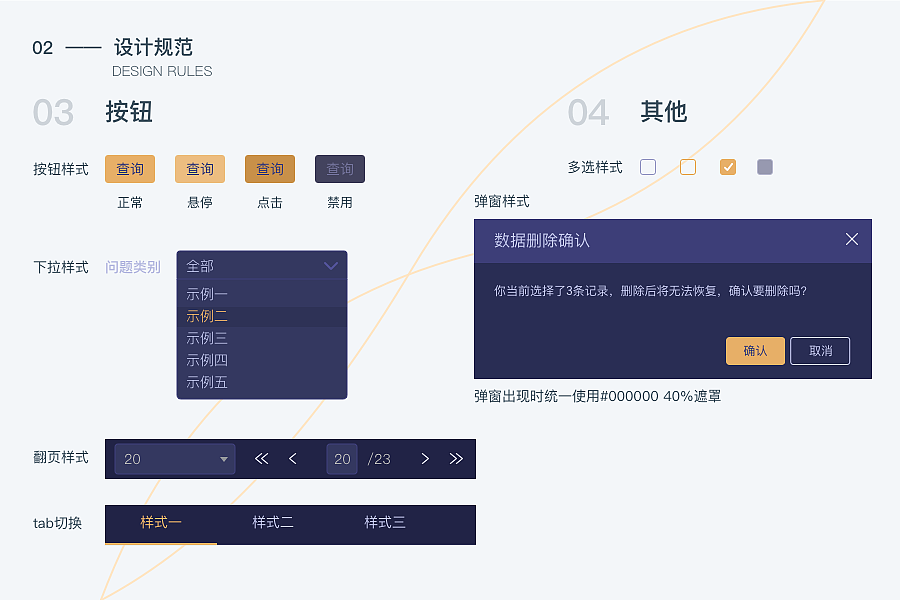Click the arrow icon on the page-size selector

point(224,458)
